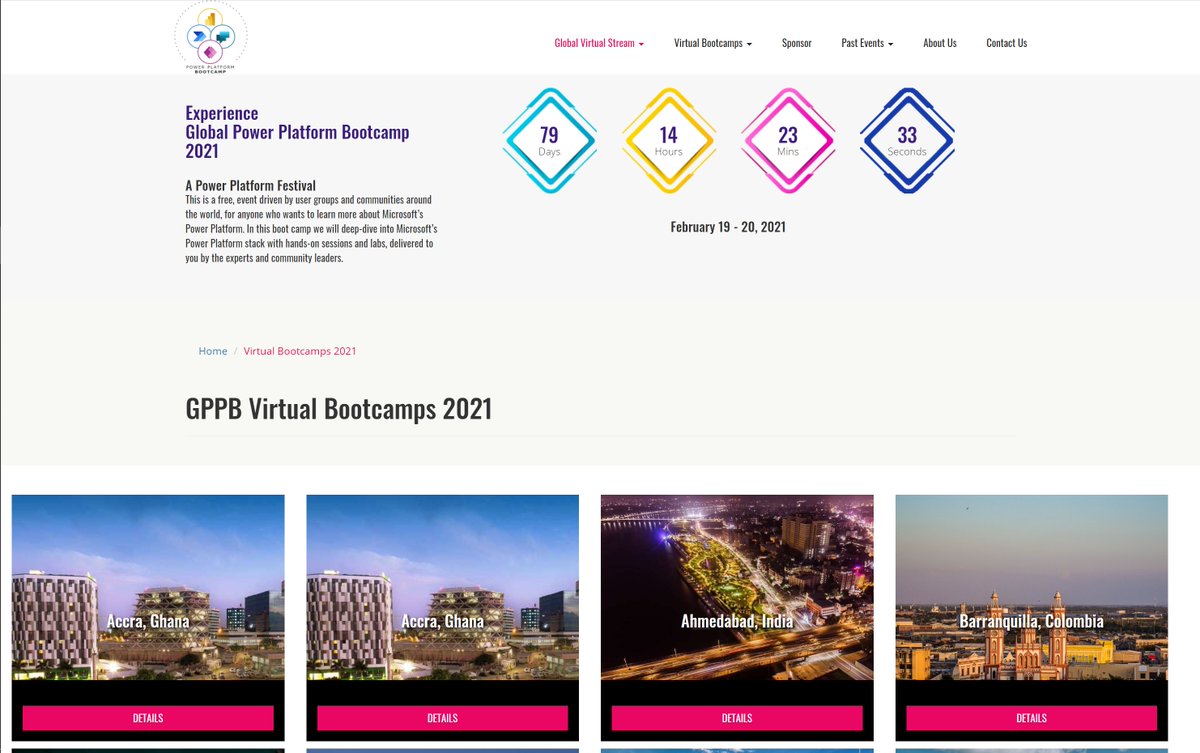This screenshot has height=753, width=1200.
Task: Follow the Home breadcrumb link
Action: click(x=213, y=351)
